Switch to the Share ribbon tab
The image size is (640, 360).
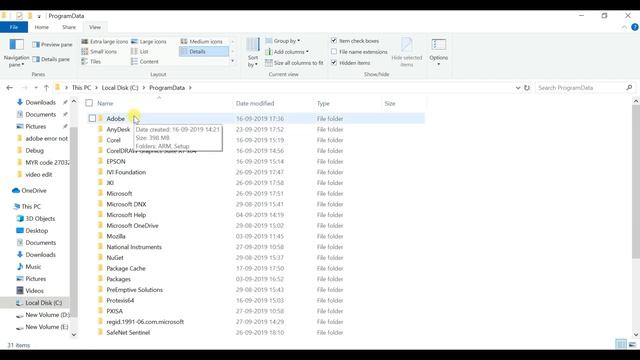69,27
